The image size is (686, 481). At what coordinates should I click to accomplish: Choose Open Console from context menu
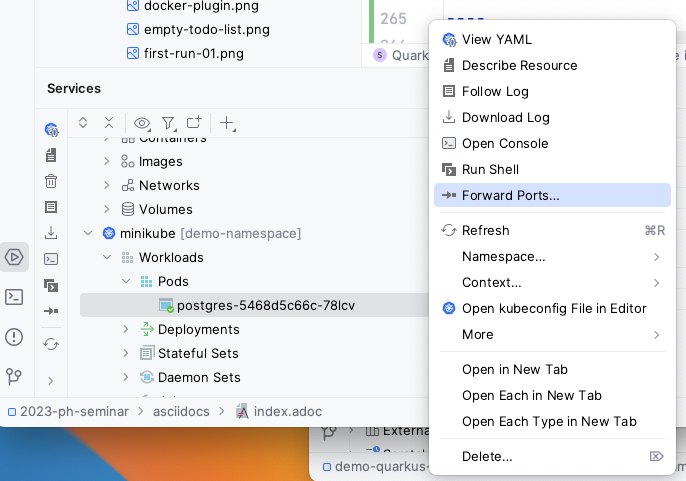click(552, 143)
